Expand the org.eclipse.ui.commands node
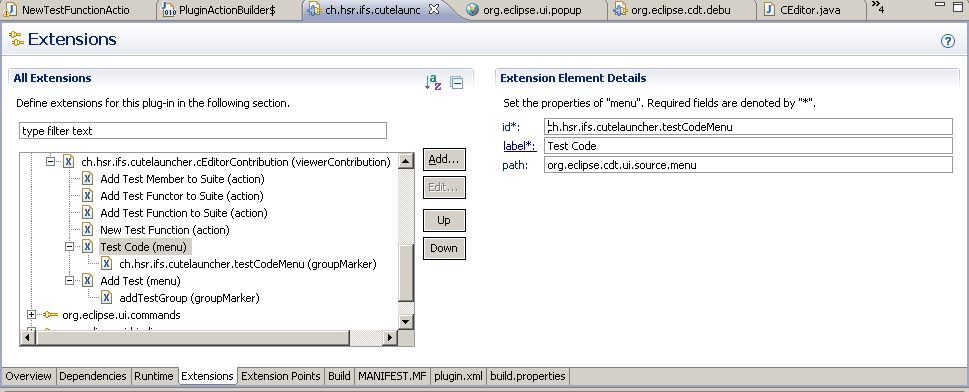Screen dimensions: 969x392 click(32, 315)
